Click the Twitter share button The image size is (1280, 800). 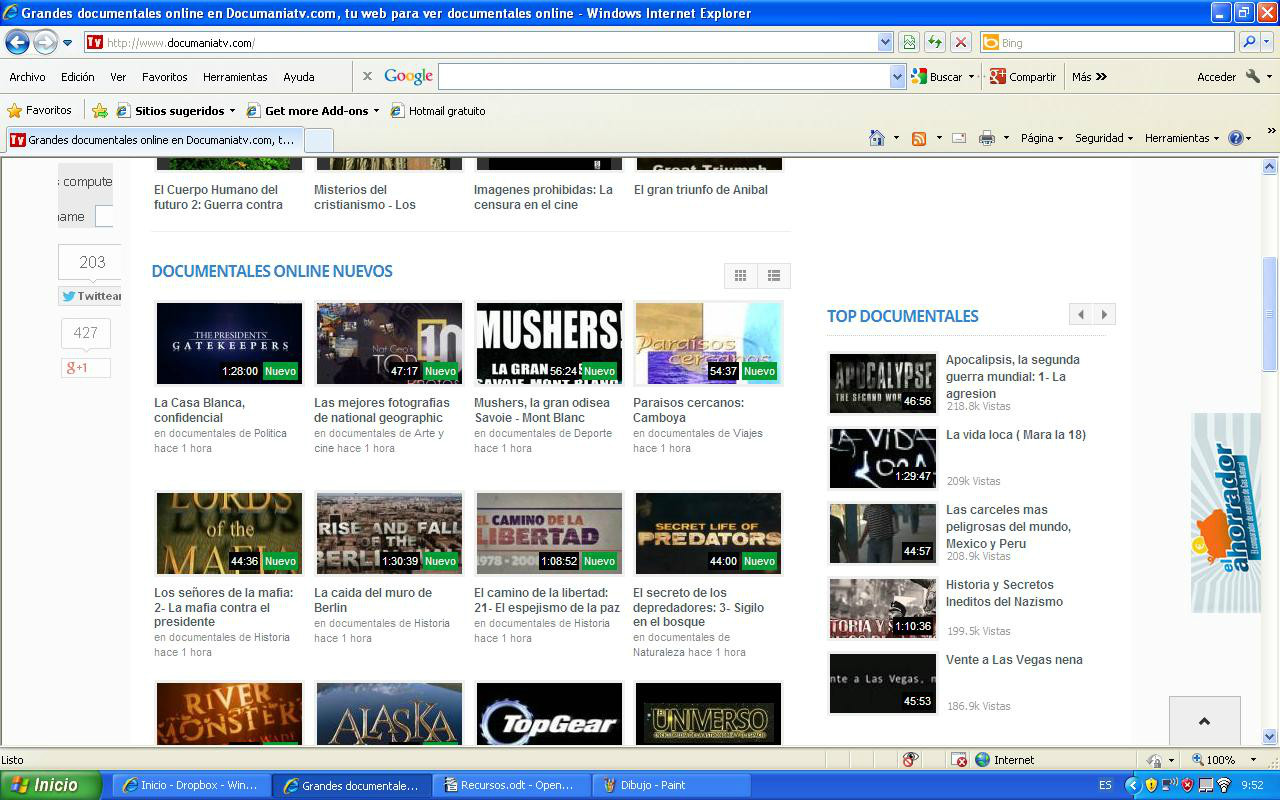click(91, 296)
